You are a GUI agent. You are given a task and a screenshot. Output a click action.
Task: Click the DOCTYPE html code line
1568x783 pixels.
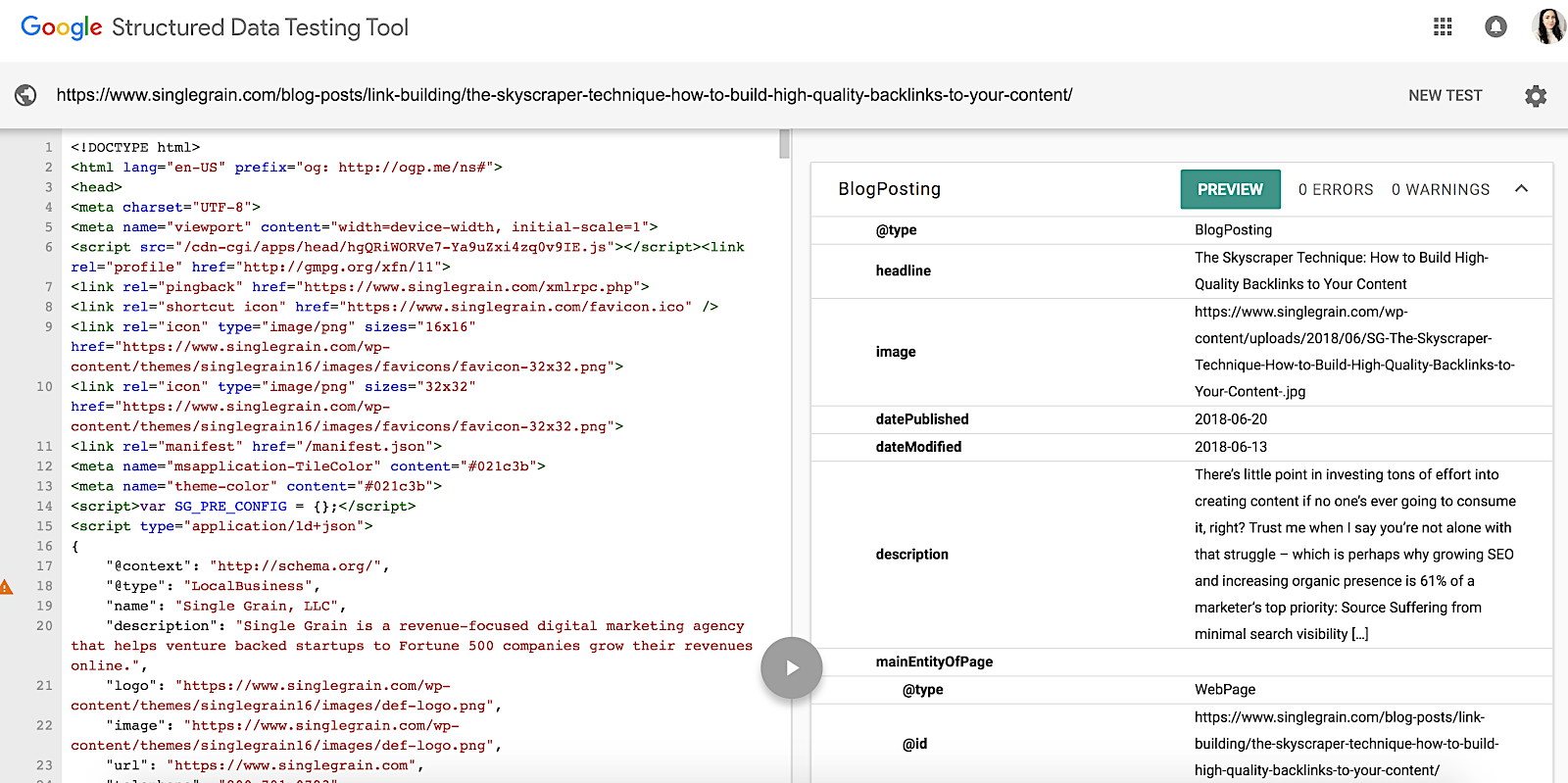coord(135,148)
